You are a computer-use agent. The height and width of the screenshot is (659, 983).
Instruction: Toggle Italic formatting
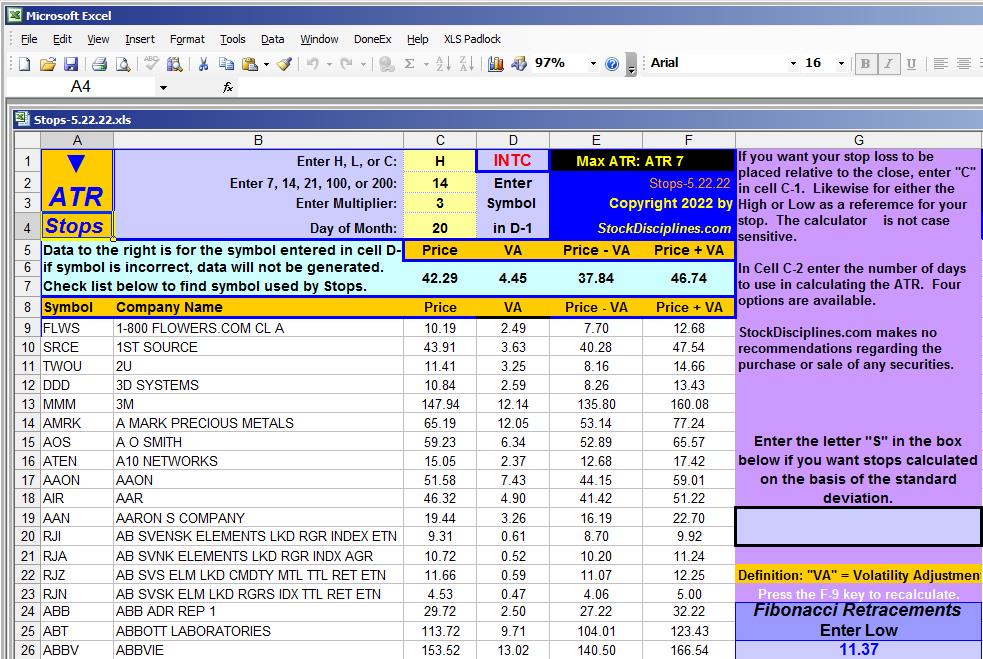click(888, 63)
